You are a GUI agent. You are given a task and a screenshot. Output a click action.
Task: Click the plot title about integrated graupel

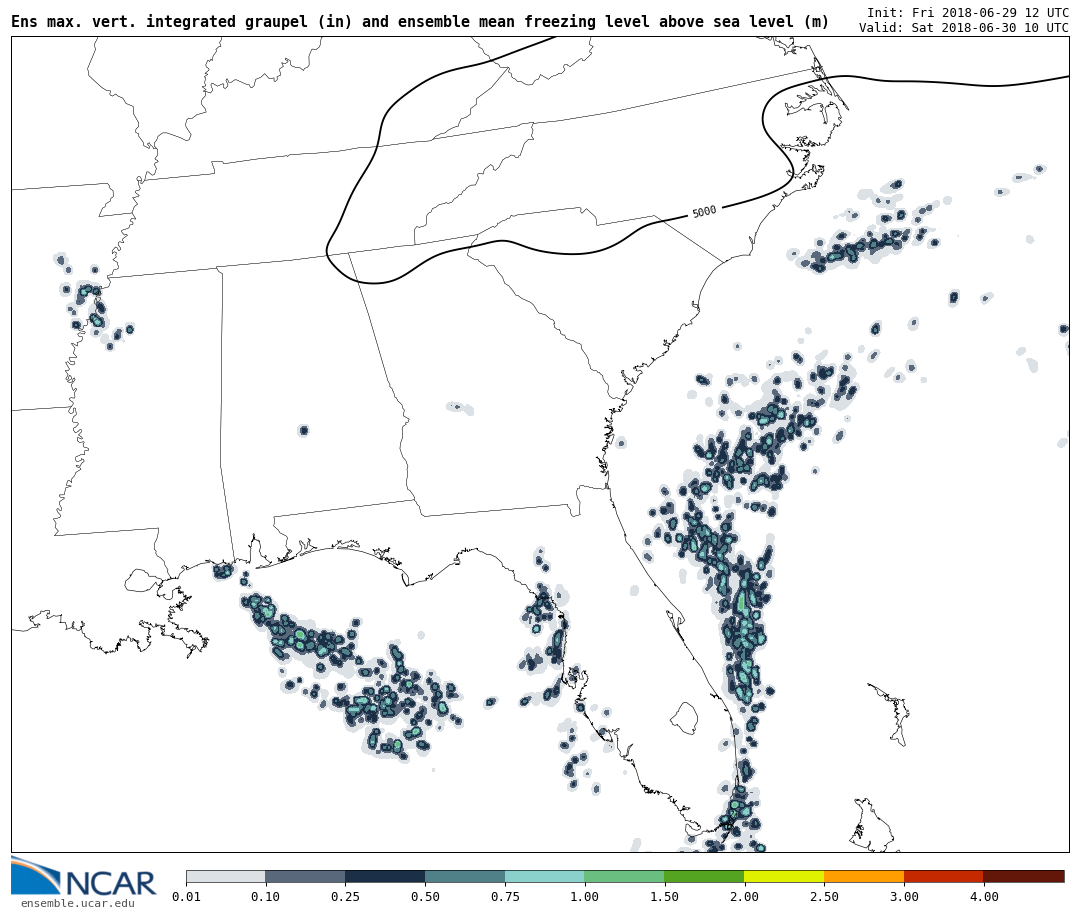pyautogui.click(x=420, y=22)
